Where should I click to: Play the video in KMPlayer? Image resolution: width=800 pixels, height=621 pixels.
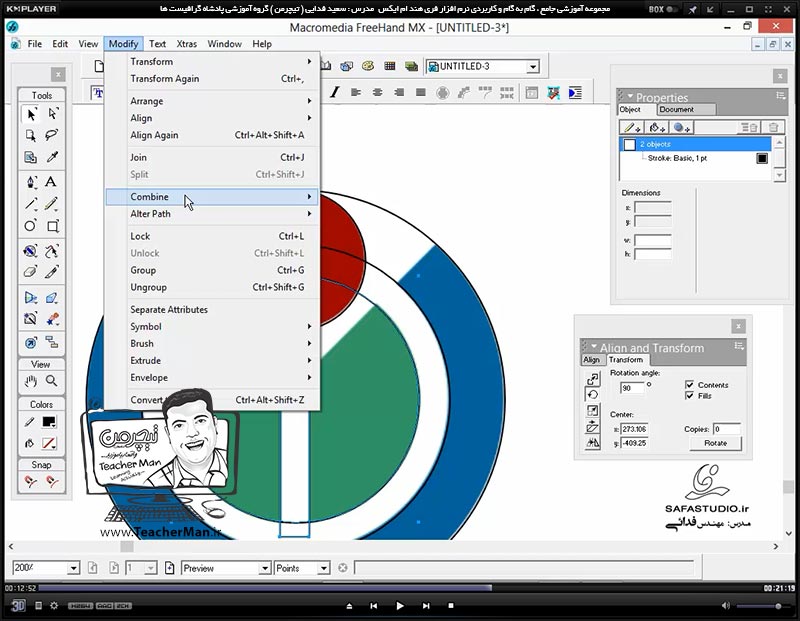click(400, 606)
